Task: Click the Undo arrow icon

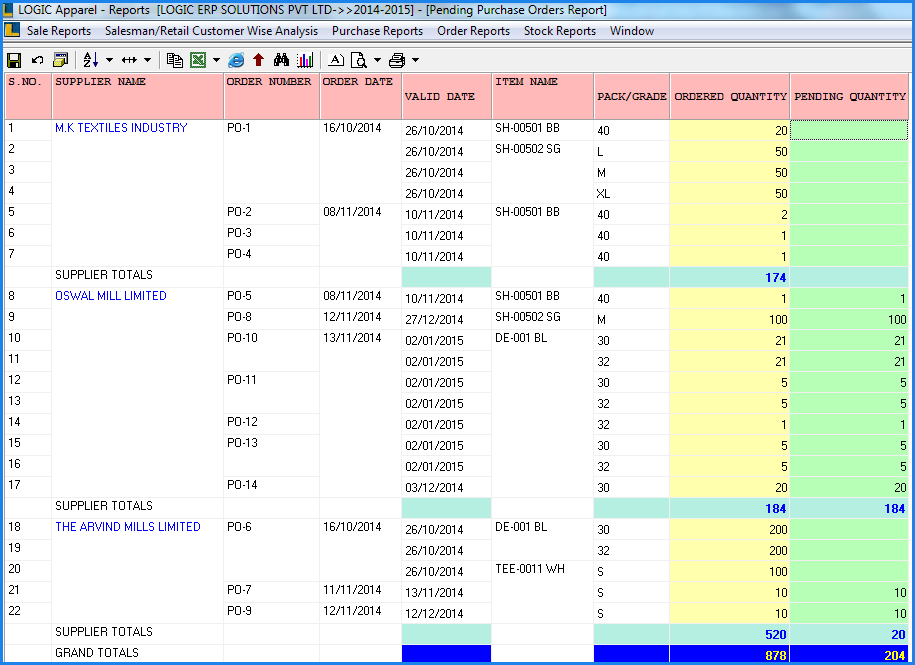Action: pos(37,60)
